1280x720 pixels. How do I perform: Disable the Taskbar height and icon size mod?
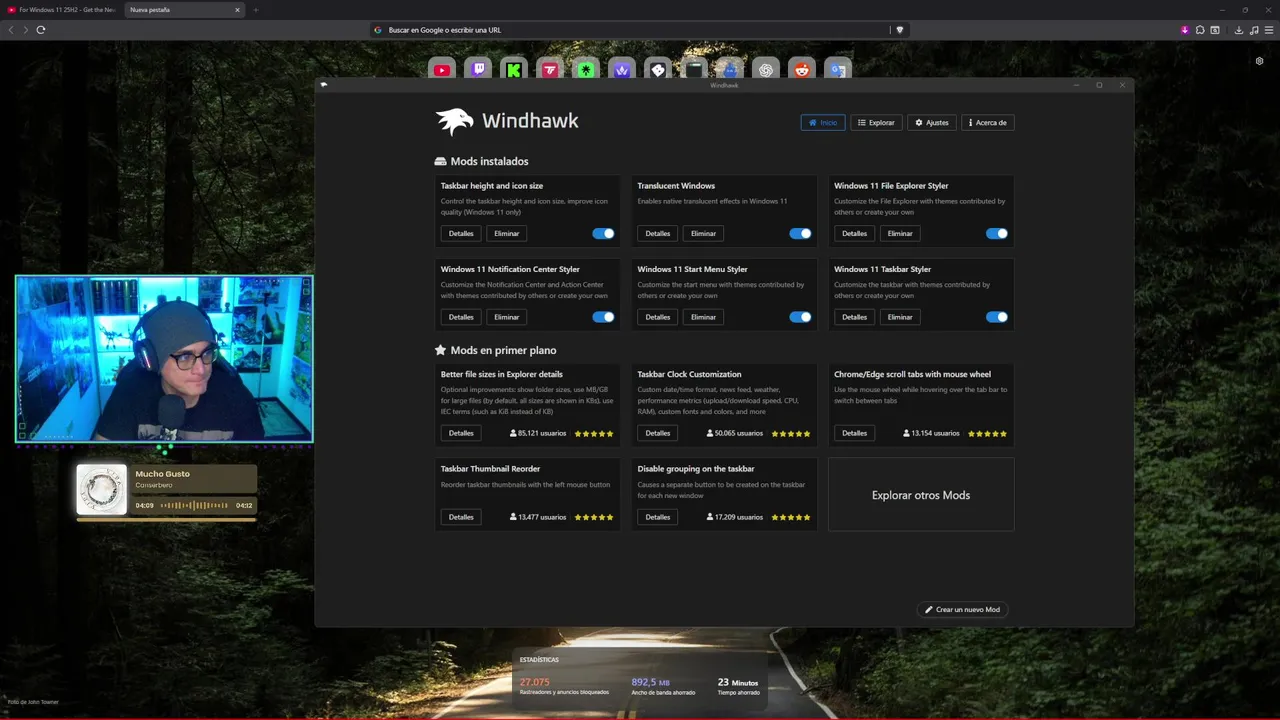(603, 233)
